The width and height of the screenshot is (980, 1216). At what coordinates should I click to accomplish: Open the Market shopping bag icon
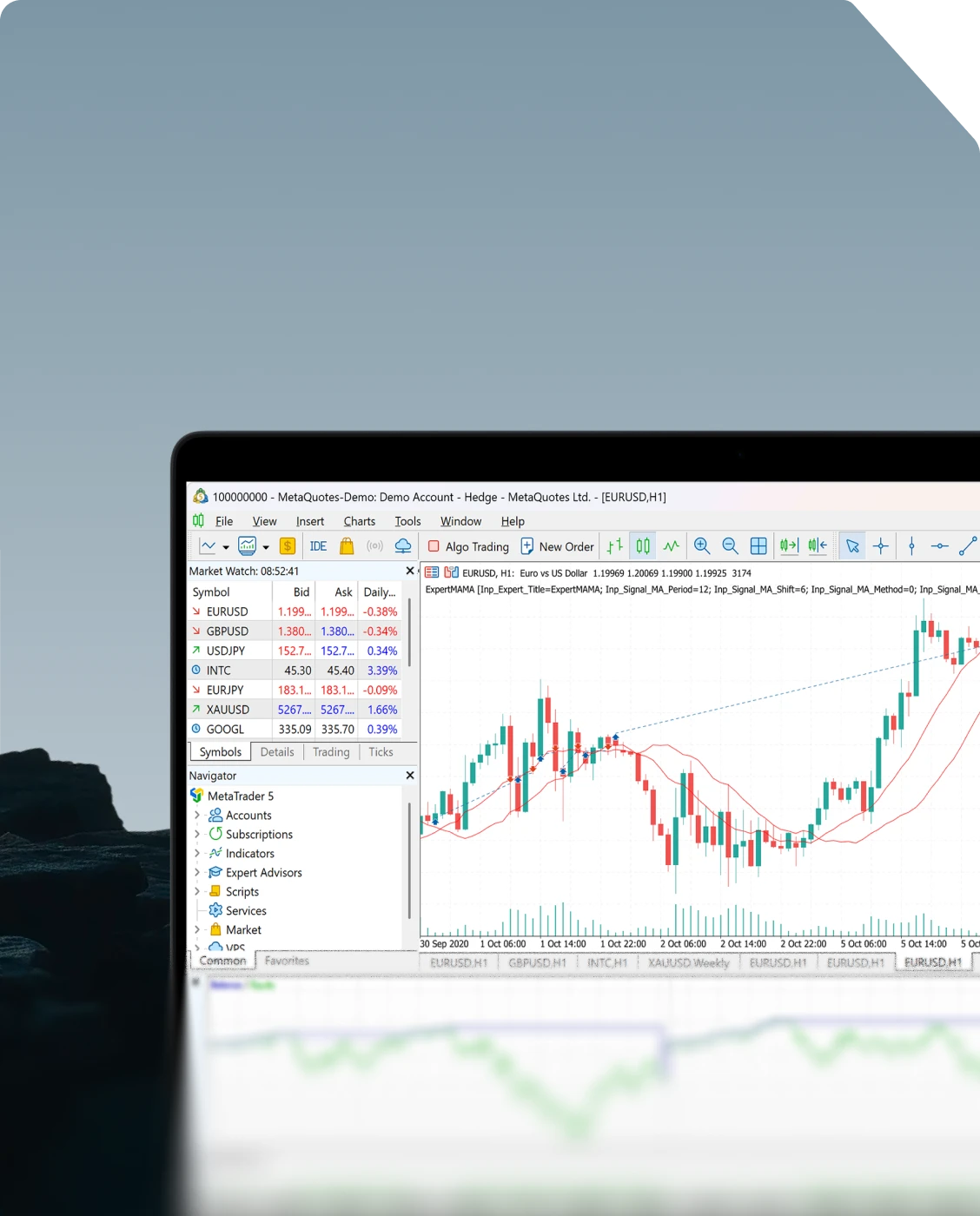tap(347, 546)
